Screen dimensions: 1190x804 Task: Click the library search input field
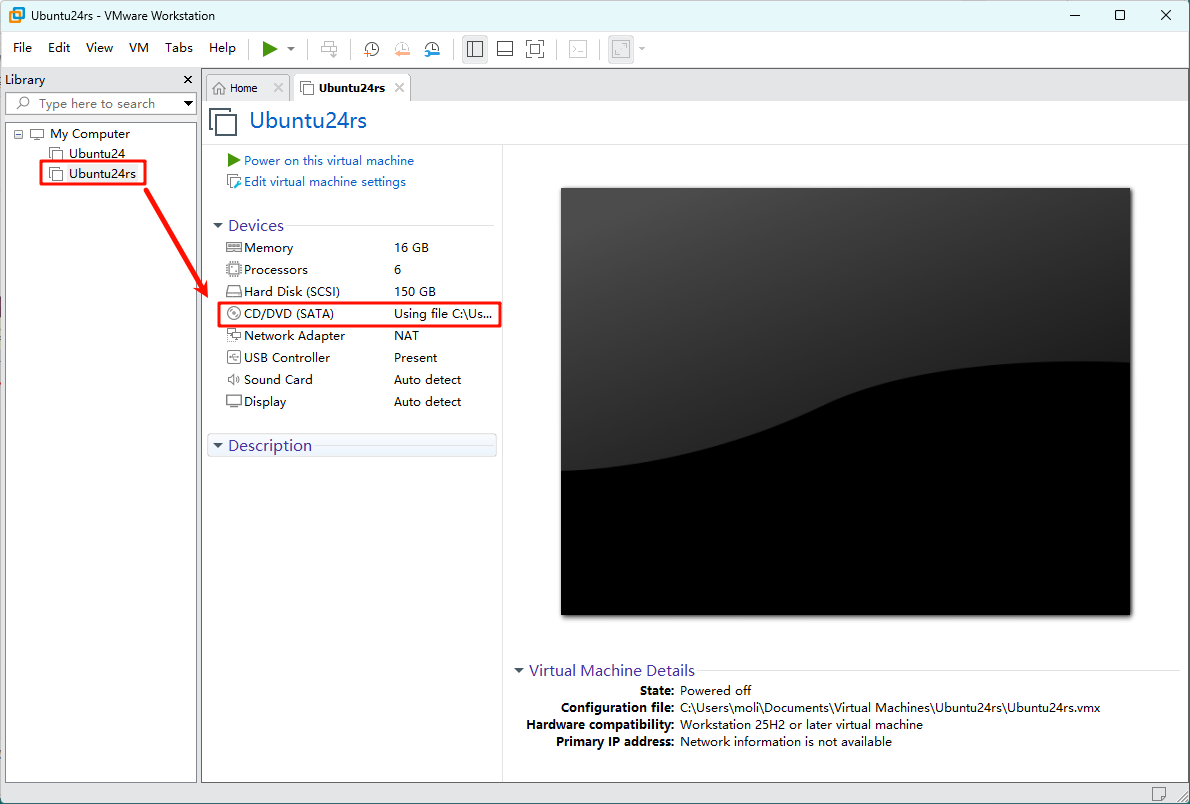[97, 103]
